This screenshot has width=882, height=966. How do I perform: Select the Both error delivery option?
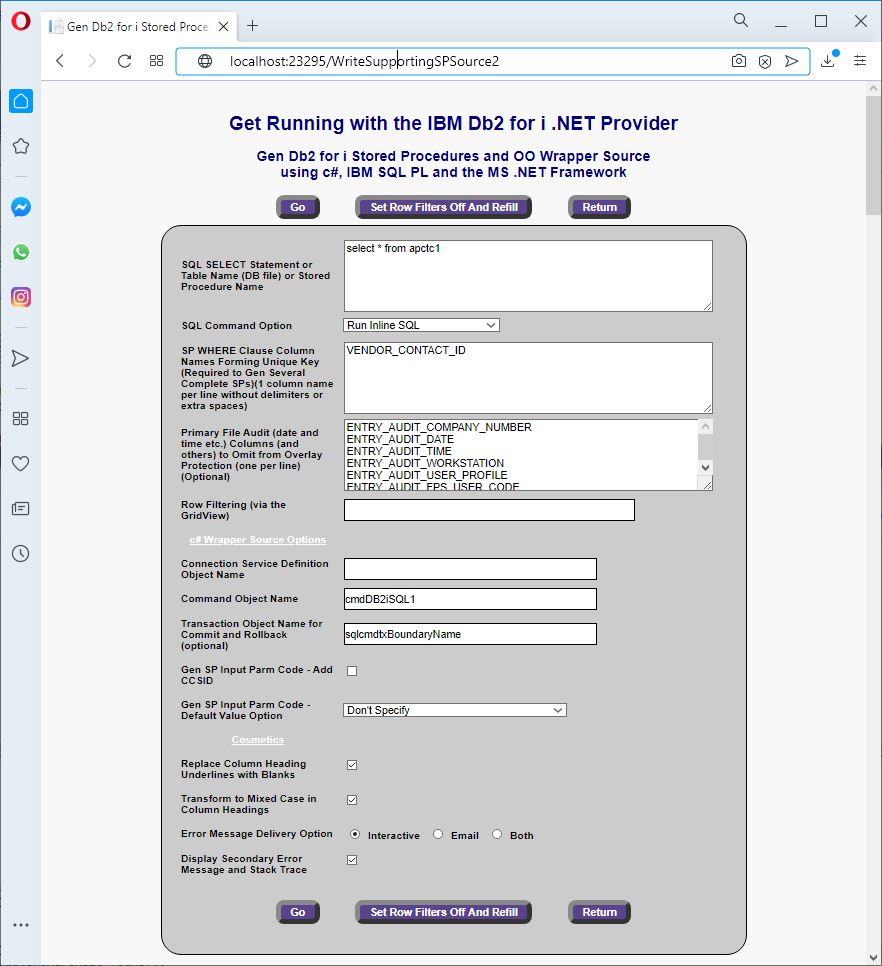coord(497,834)
